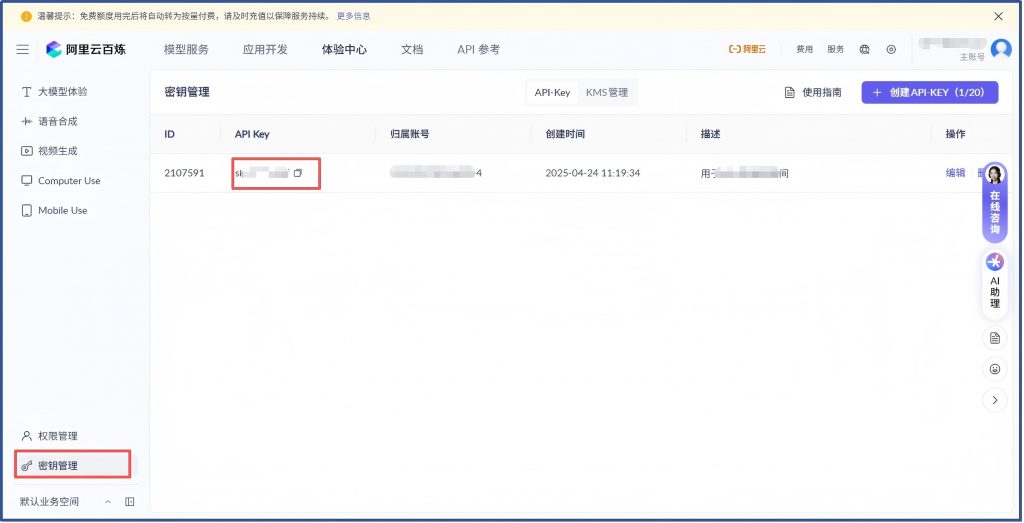Click the document icon in right floating bar
This screenshot has width=1024, height=523.
point(994,338)
